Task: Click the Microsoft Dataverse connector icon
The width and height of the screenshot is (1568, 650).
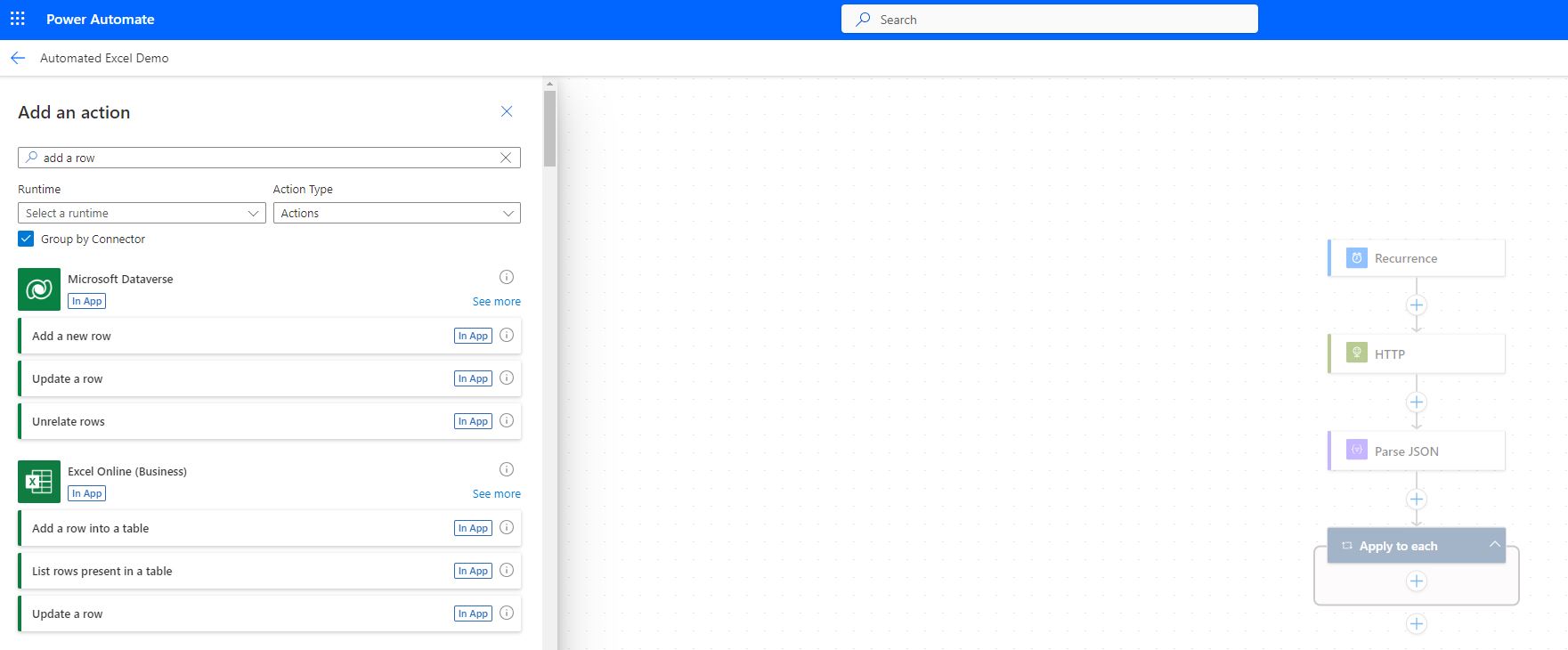Action: pos(39,289)
